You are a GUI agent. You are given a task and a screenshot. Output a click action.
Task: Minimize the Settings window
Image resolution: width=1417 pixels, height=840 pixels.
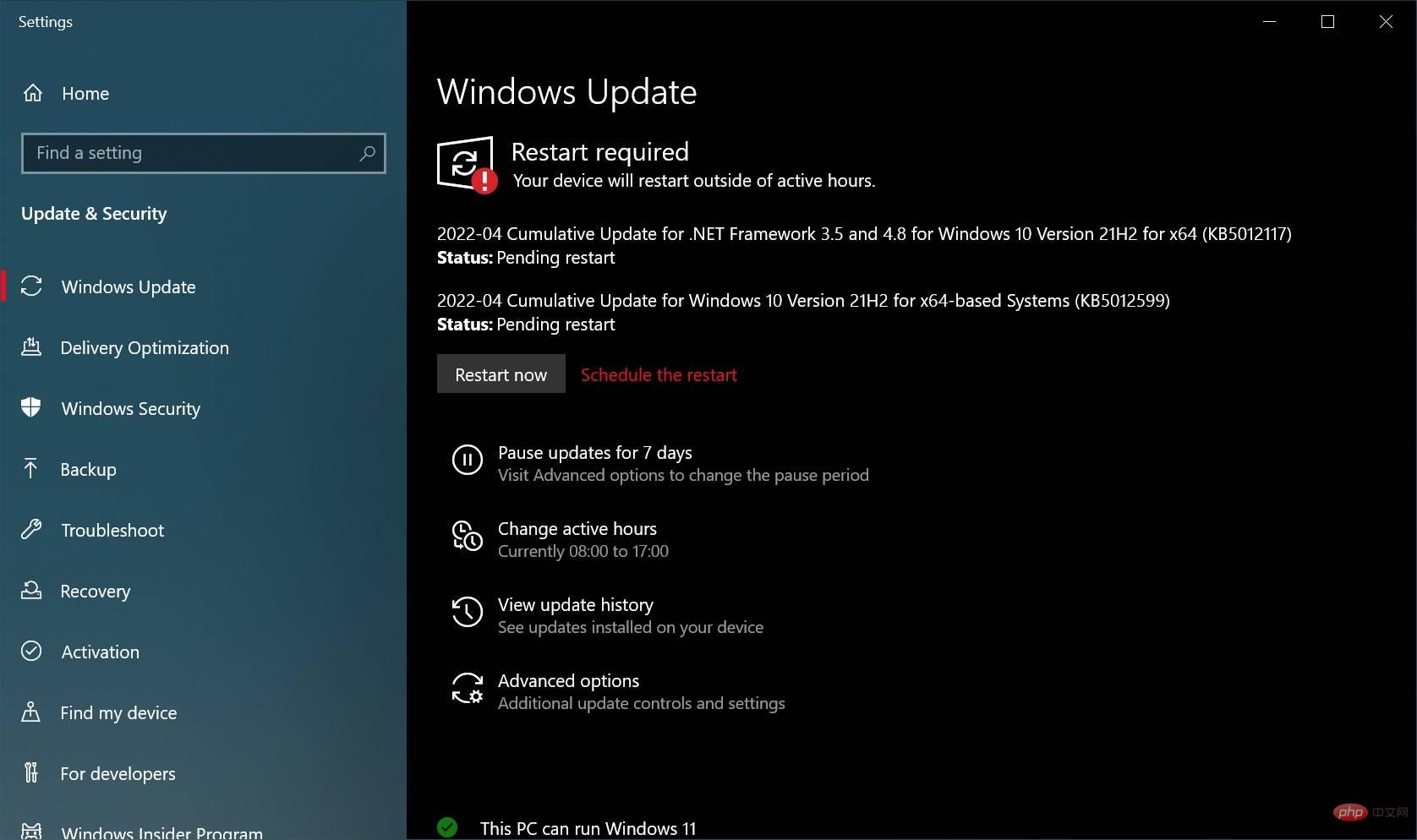[1269, 22]
